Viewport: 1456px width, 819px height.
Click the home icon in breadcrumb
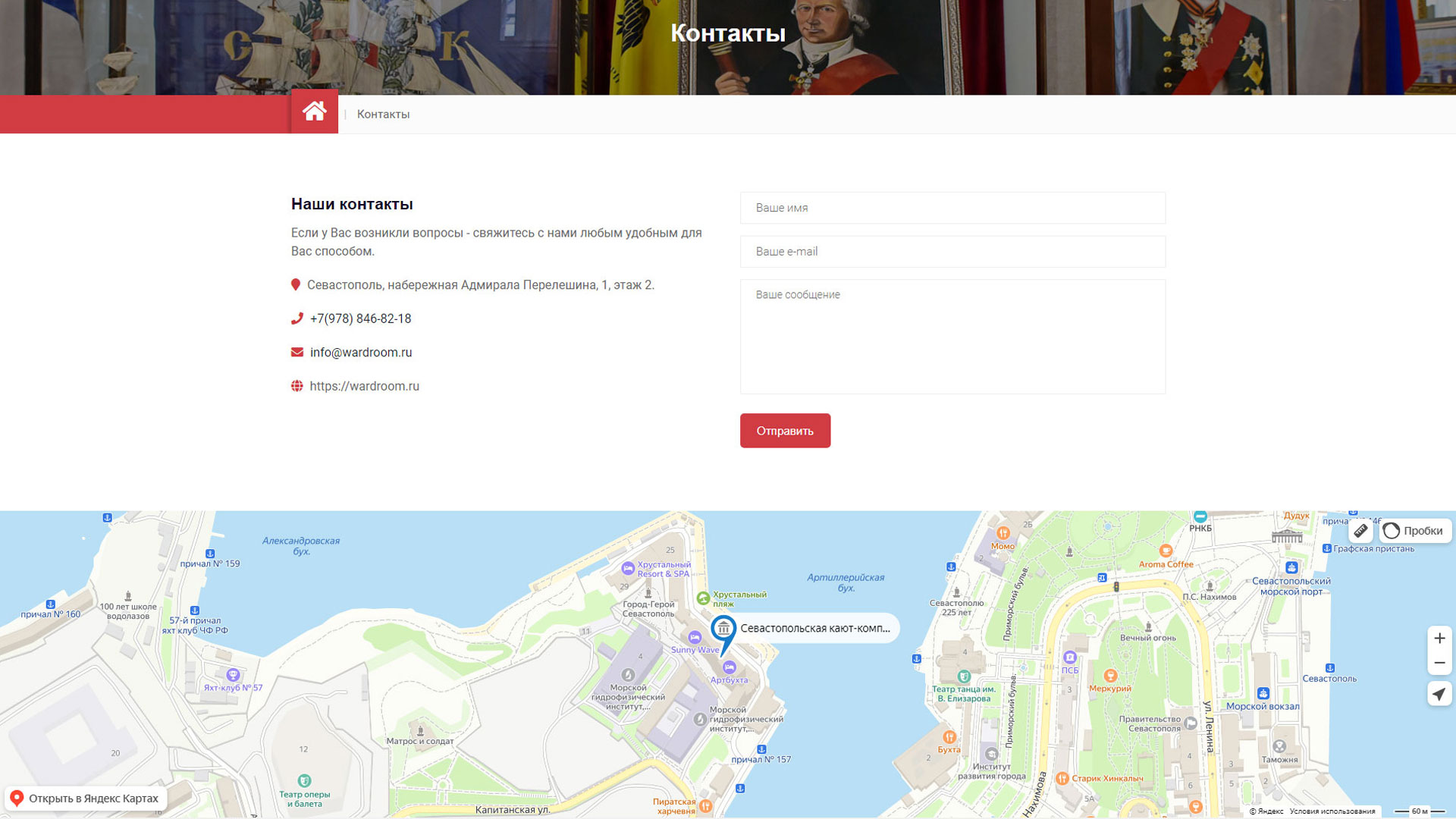point(314,112)
